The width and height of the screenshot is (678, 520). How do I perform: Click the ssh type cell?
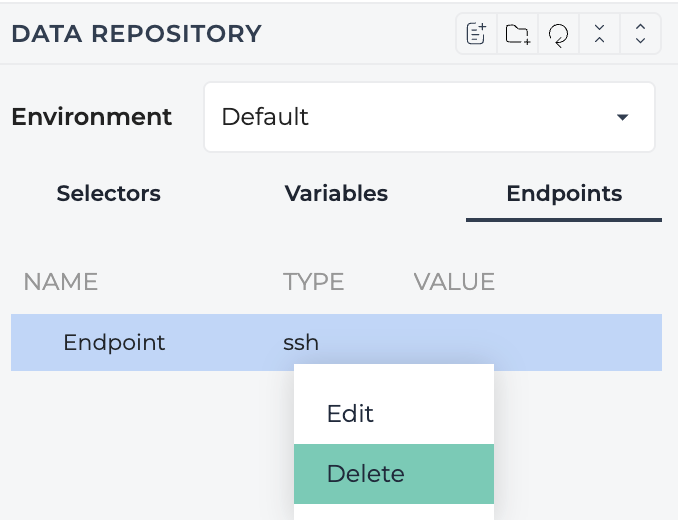(301, 342)
